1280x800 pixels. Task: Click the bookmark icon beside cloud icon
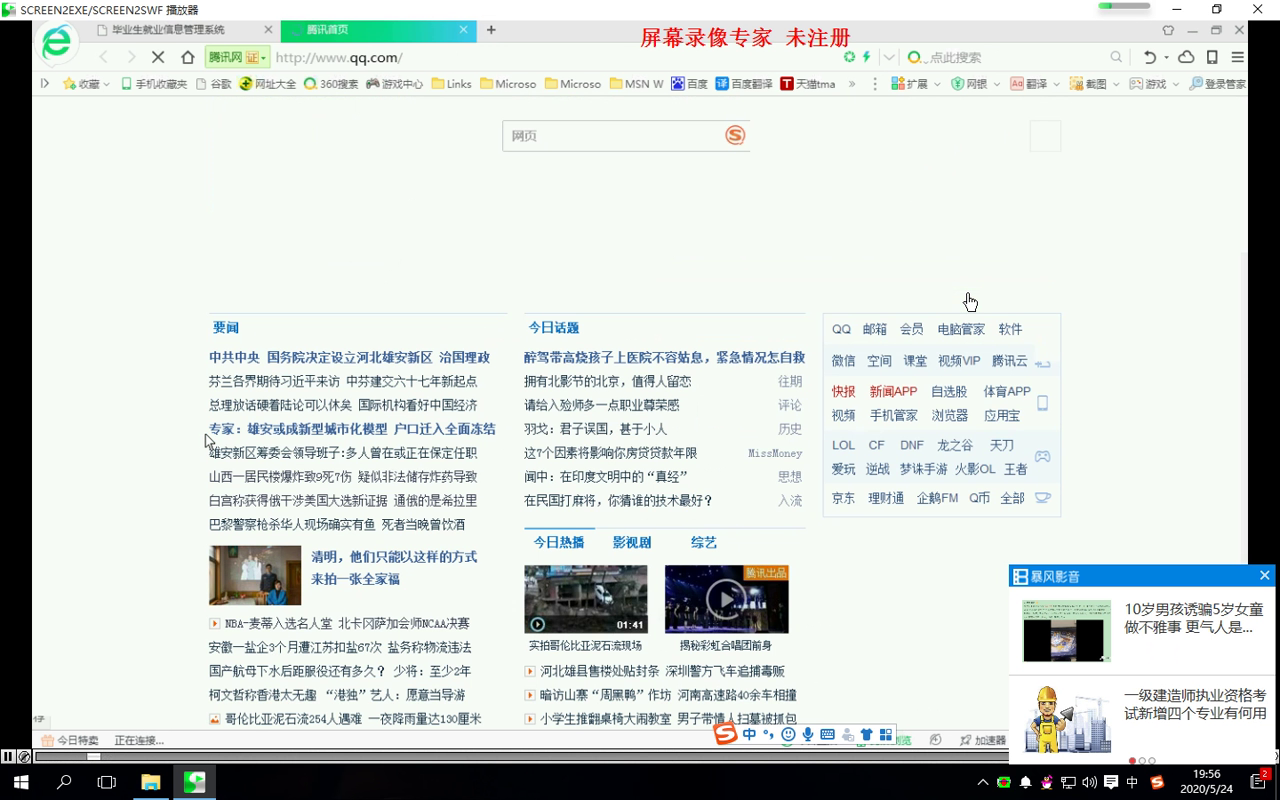1212,57
